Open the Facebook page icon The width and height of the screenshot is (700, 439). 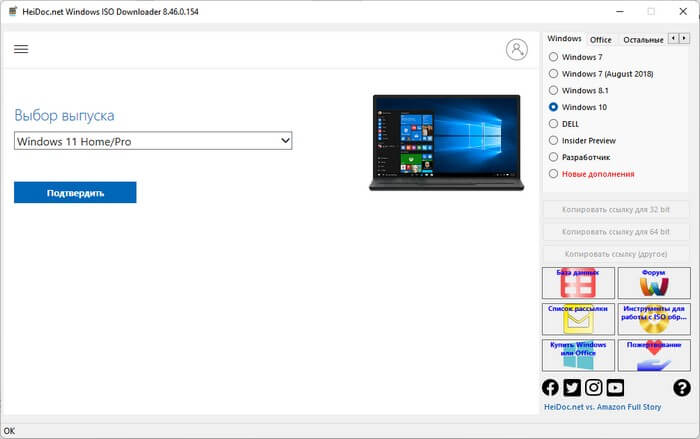[x=550, y=388]
